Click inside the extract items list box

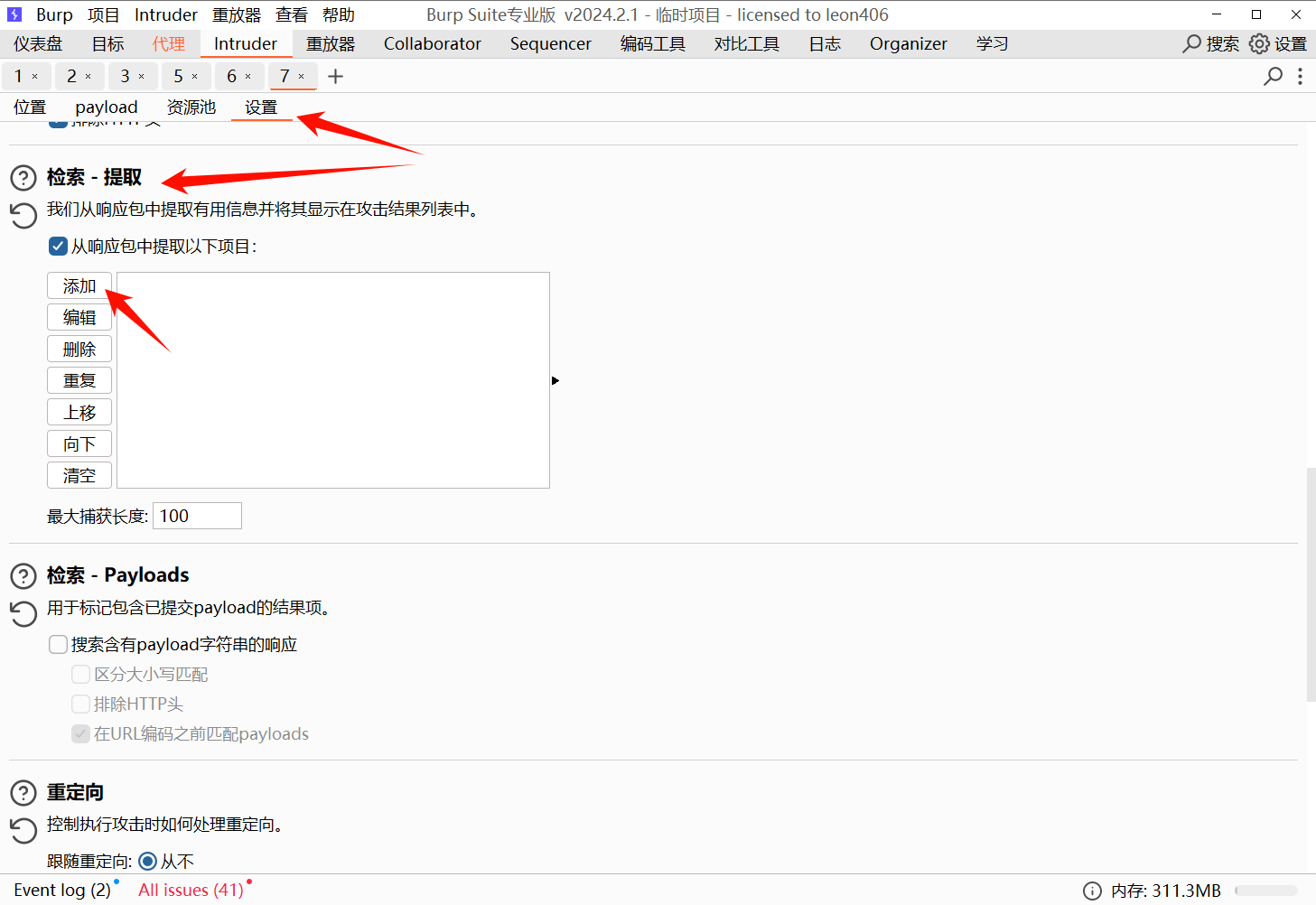[x=333, y=380]
